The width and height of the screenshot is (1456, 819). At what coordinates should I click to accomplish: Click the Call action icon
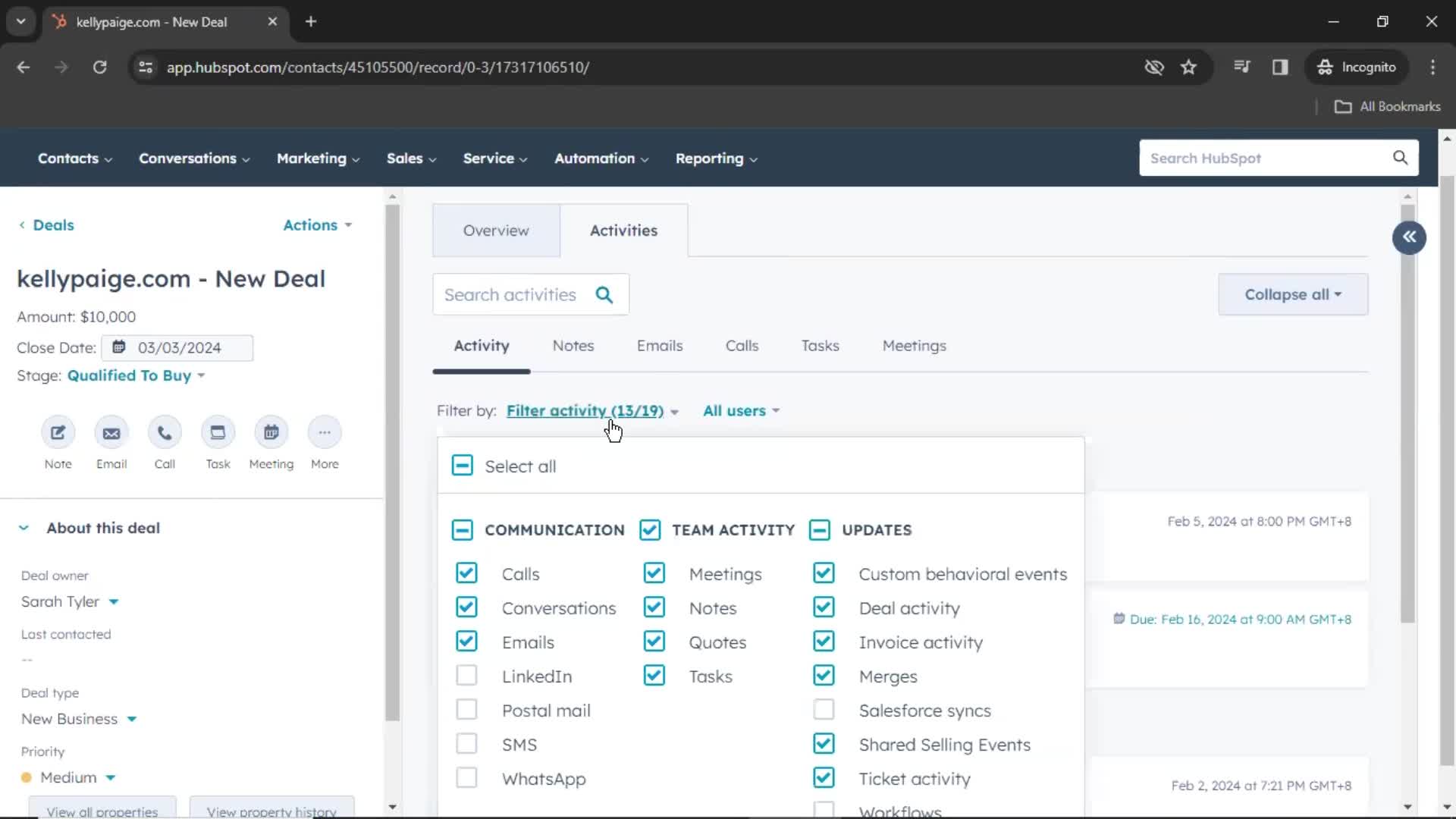165,433
